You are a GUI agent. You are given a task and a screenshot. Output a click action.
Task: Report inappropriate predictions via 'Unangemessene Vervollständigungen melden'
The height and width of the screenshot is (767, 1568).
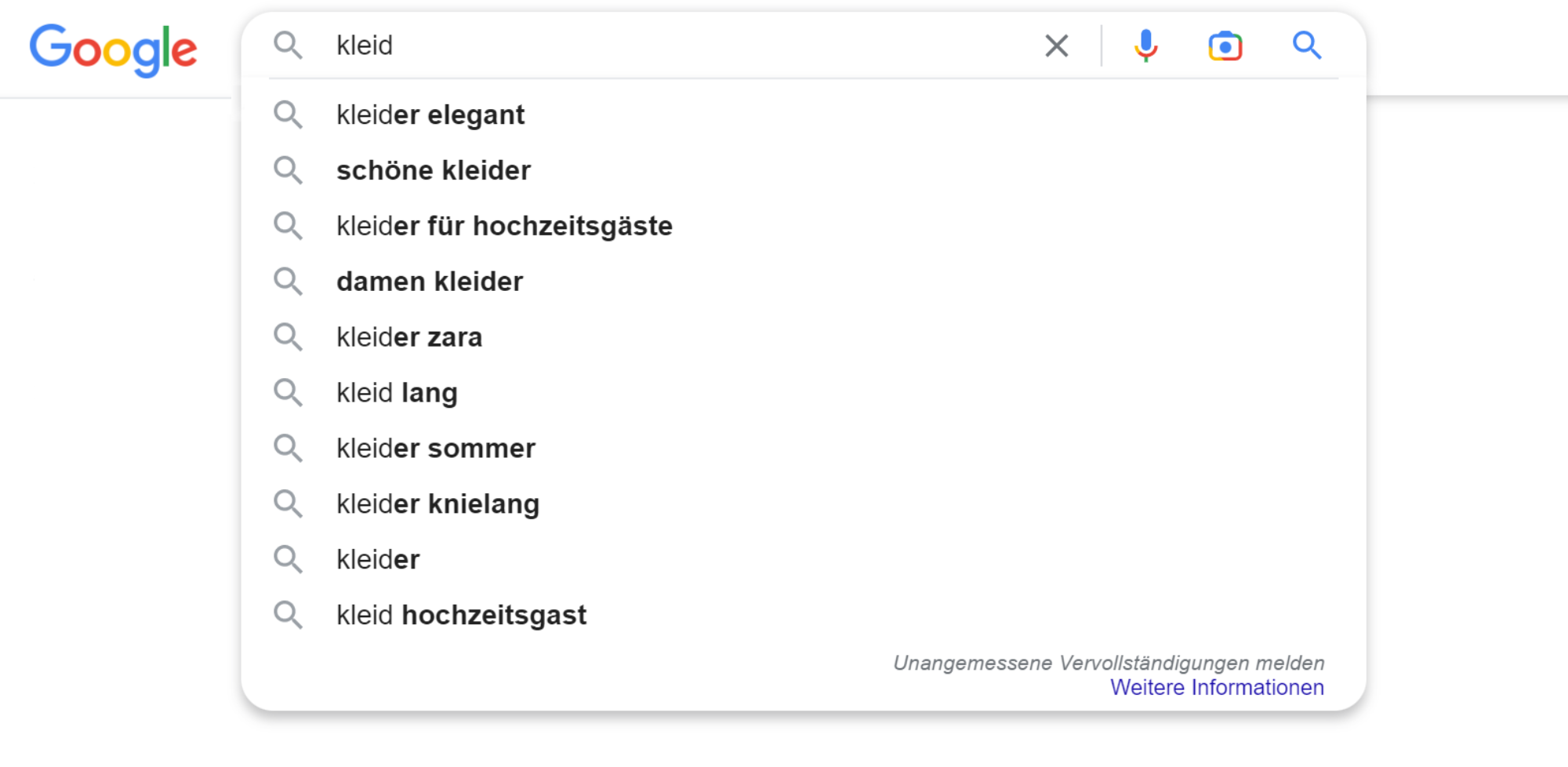coord(1108,663)
